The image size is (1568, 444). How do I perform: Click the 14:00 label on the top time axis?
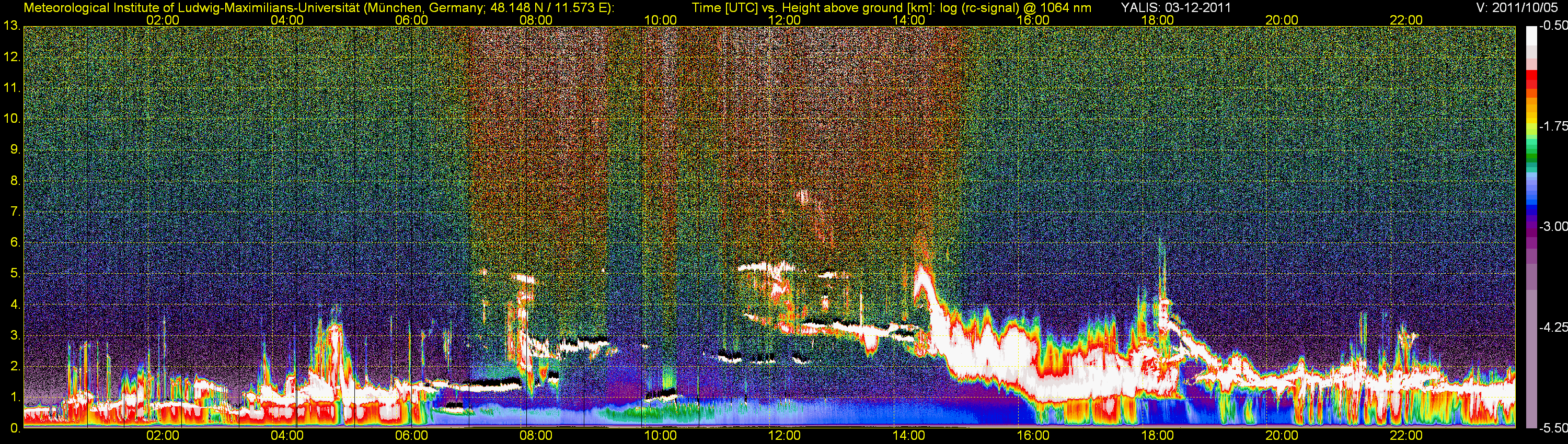909,20
